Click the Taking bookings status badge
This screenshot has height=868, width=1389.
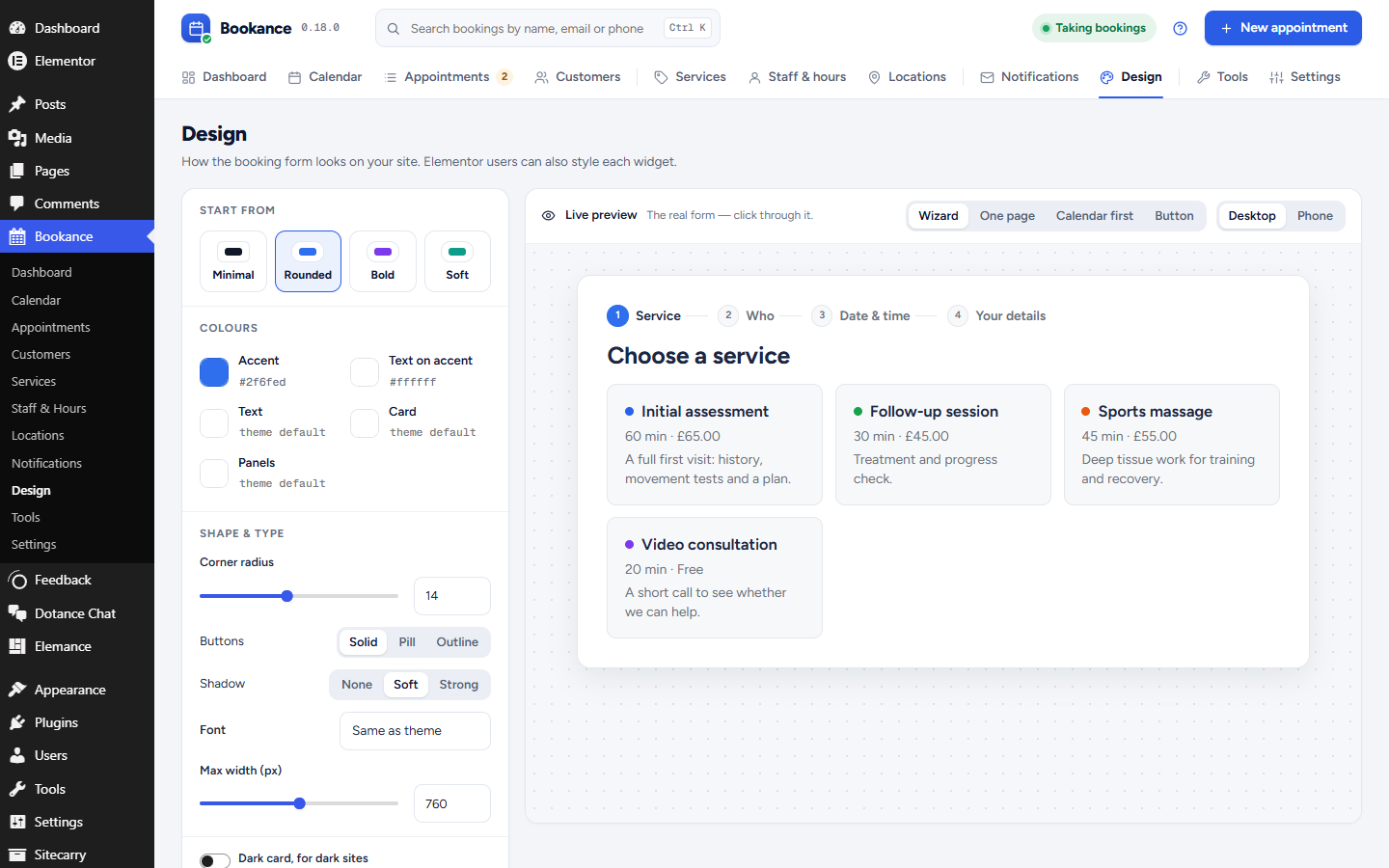coord(1094,28)
